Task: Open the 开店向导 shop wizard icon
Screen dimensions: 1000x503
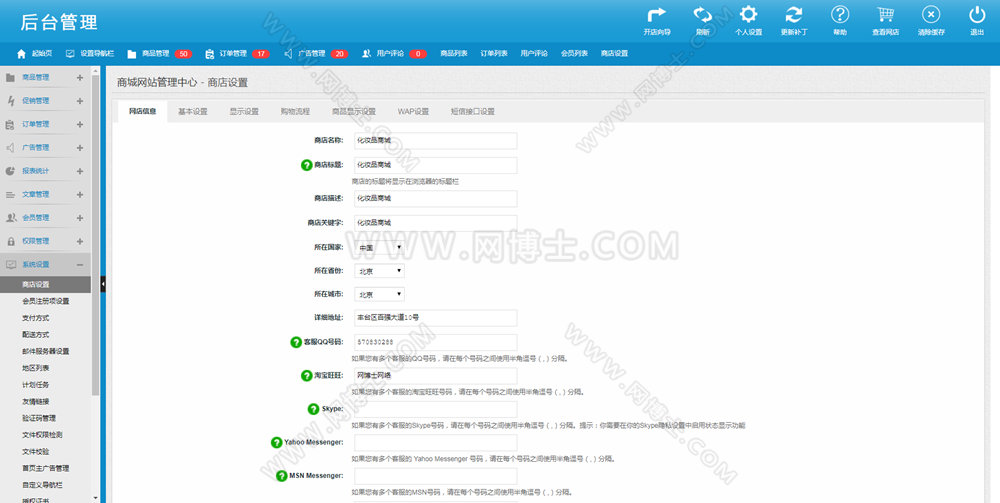Action: 656,15
